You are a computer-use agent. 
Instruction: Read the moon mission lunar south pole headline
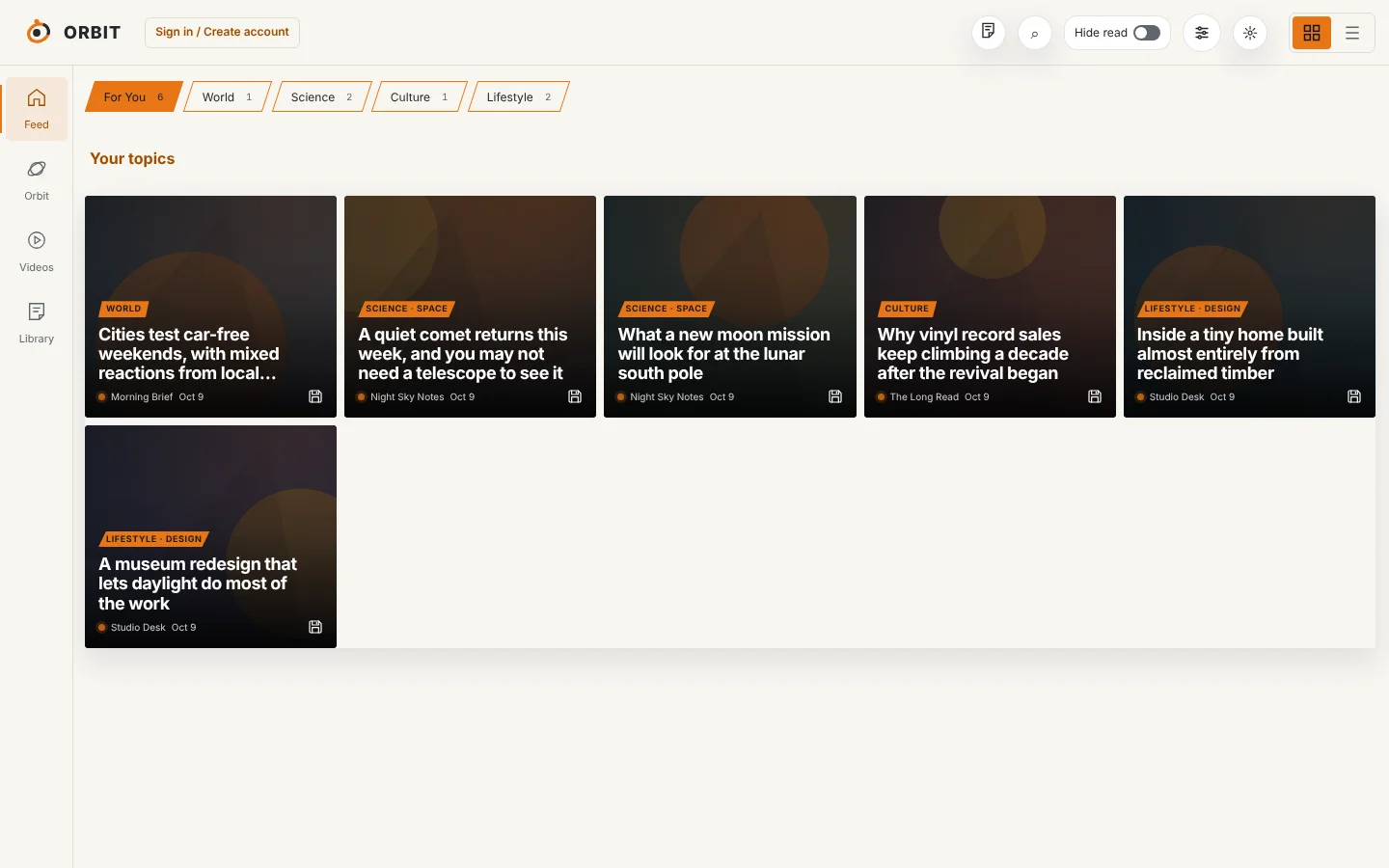[x=723, y=354]
